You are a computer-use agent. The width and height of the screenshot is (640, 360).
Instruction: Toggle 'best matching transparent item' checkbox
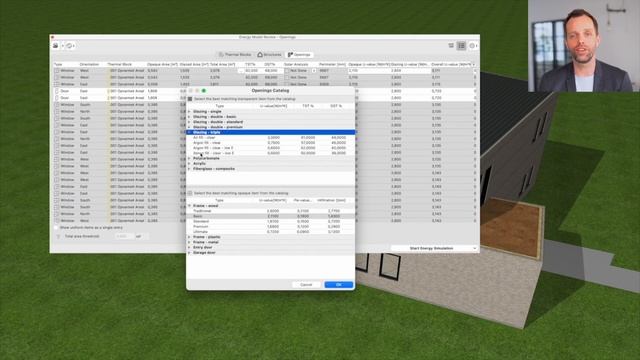(x=190, y=99)
